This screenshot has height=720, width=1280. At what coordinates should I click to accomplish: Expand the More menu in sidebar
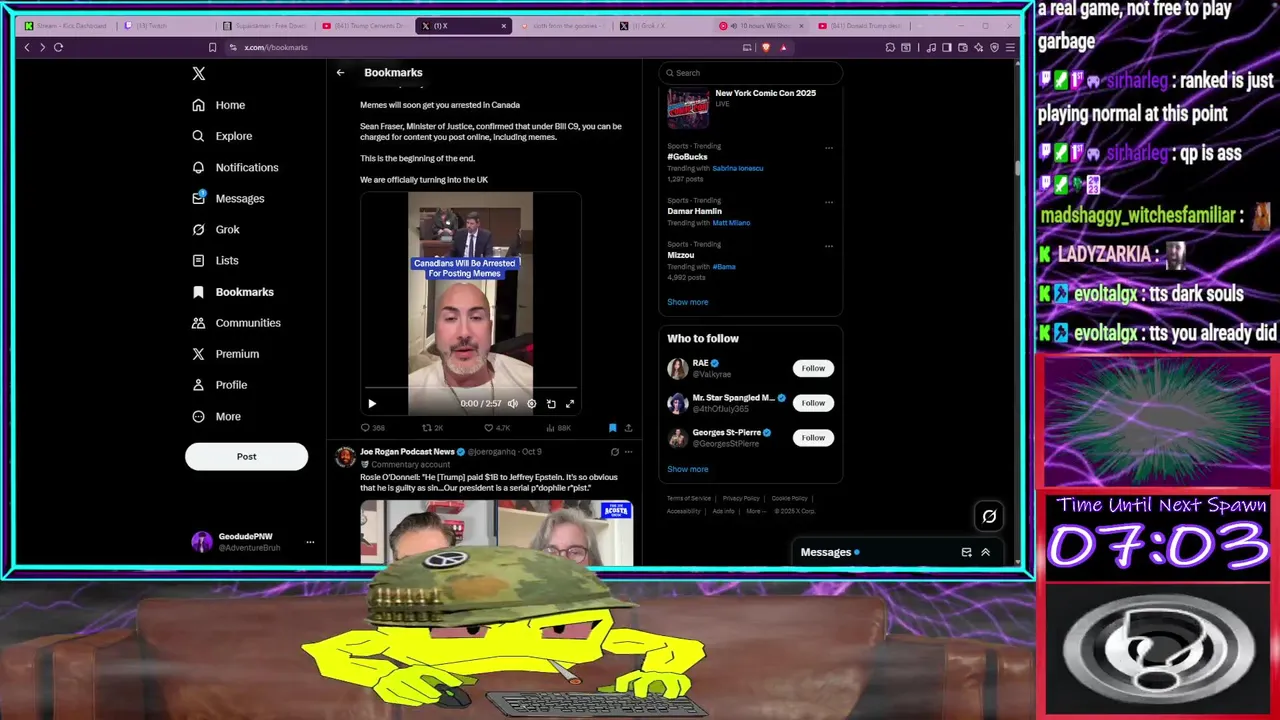coord(217,416)
